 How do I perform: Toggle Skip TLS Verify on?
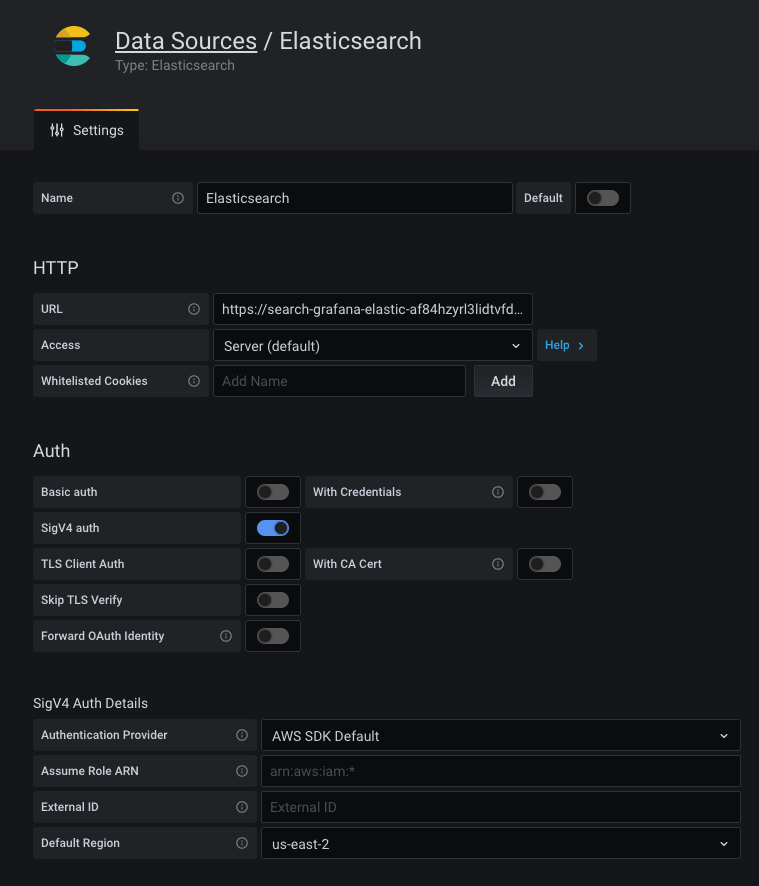[x=272, y=599]
